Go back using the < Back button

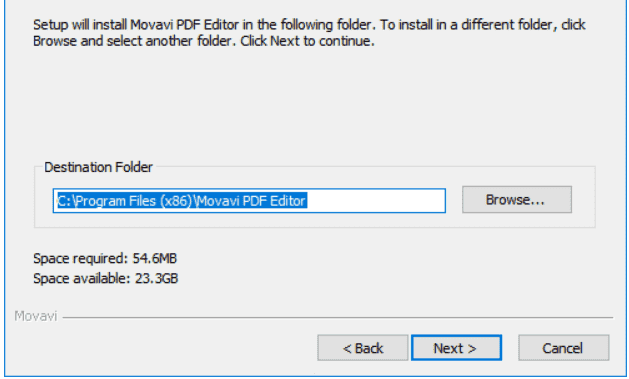(x=363, y=348)
